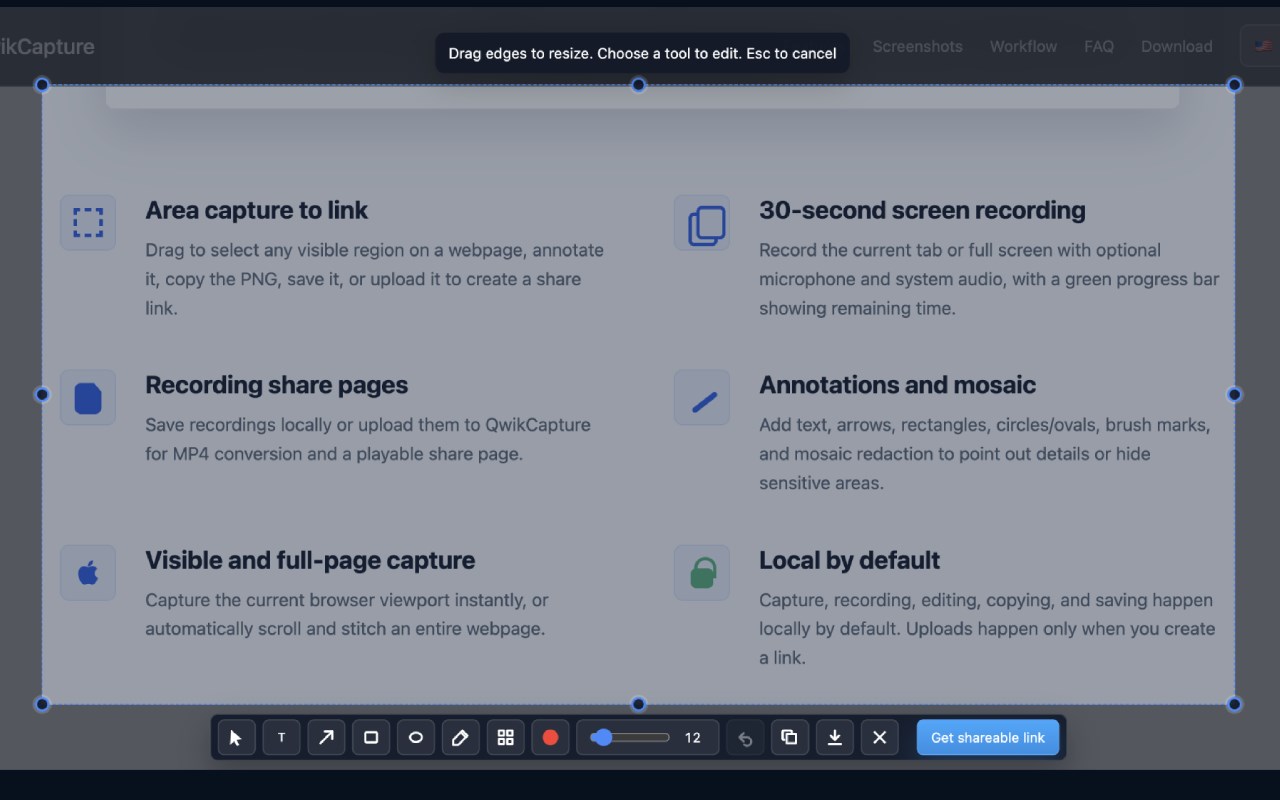Viewport: 1280px width, 800px height.
Task: Click the 'Visible and full-page capture' heading
Action: tap(310, 560)
